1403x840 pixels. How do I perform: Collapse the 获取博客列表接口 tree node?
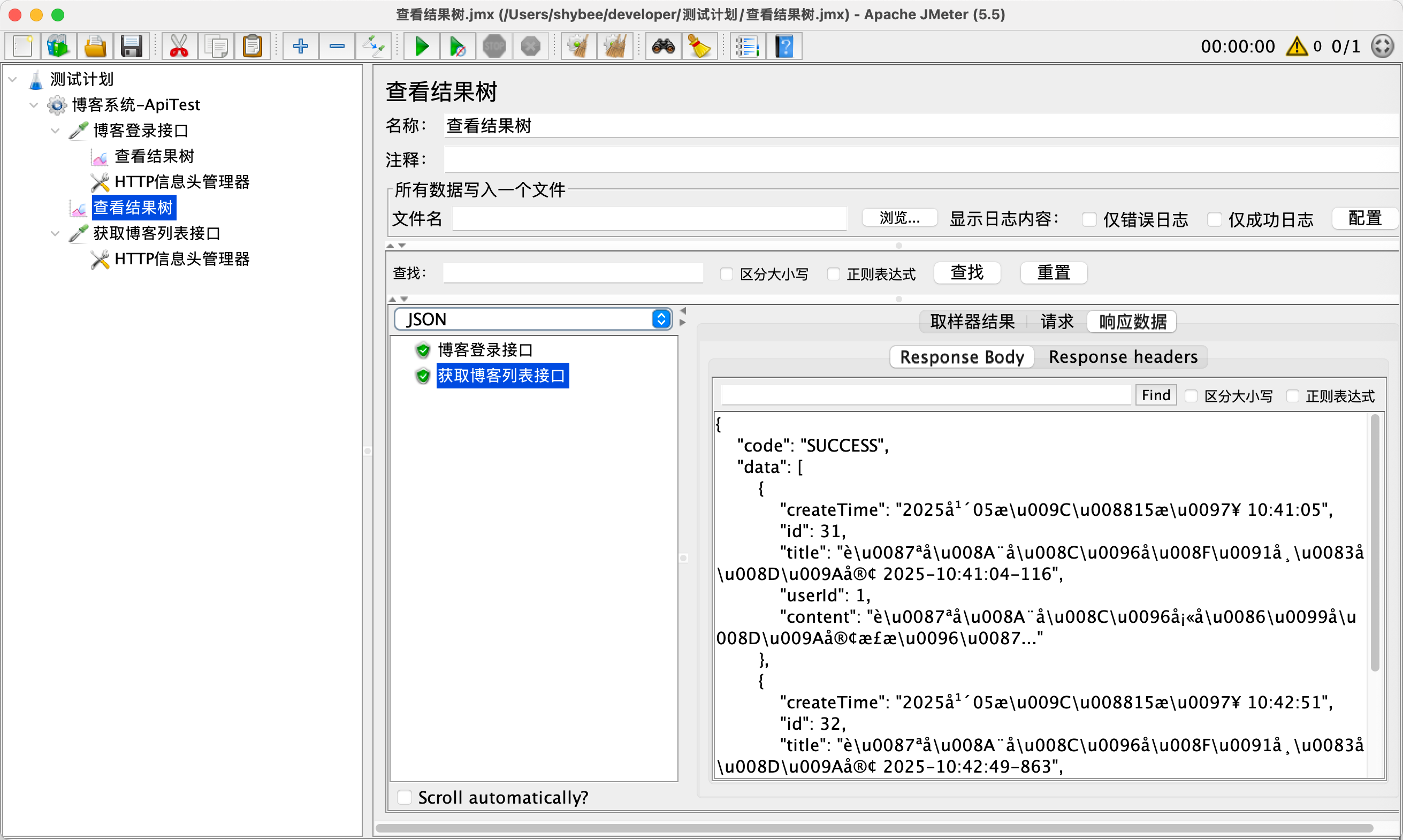tap(55, 233)
